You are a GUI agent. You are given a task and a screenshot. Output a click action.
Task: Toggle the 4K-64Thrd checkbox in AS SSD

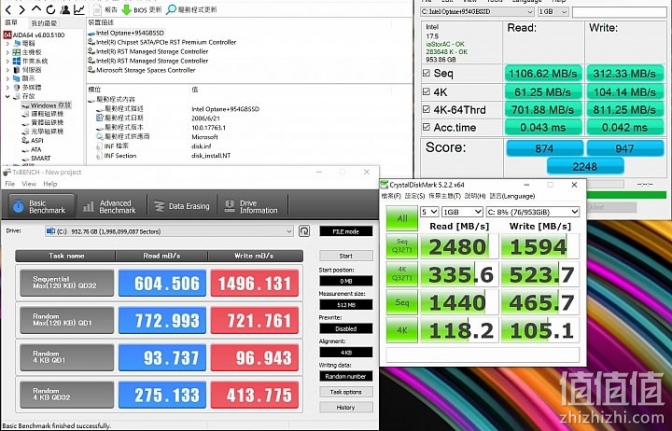pos(426,110)
